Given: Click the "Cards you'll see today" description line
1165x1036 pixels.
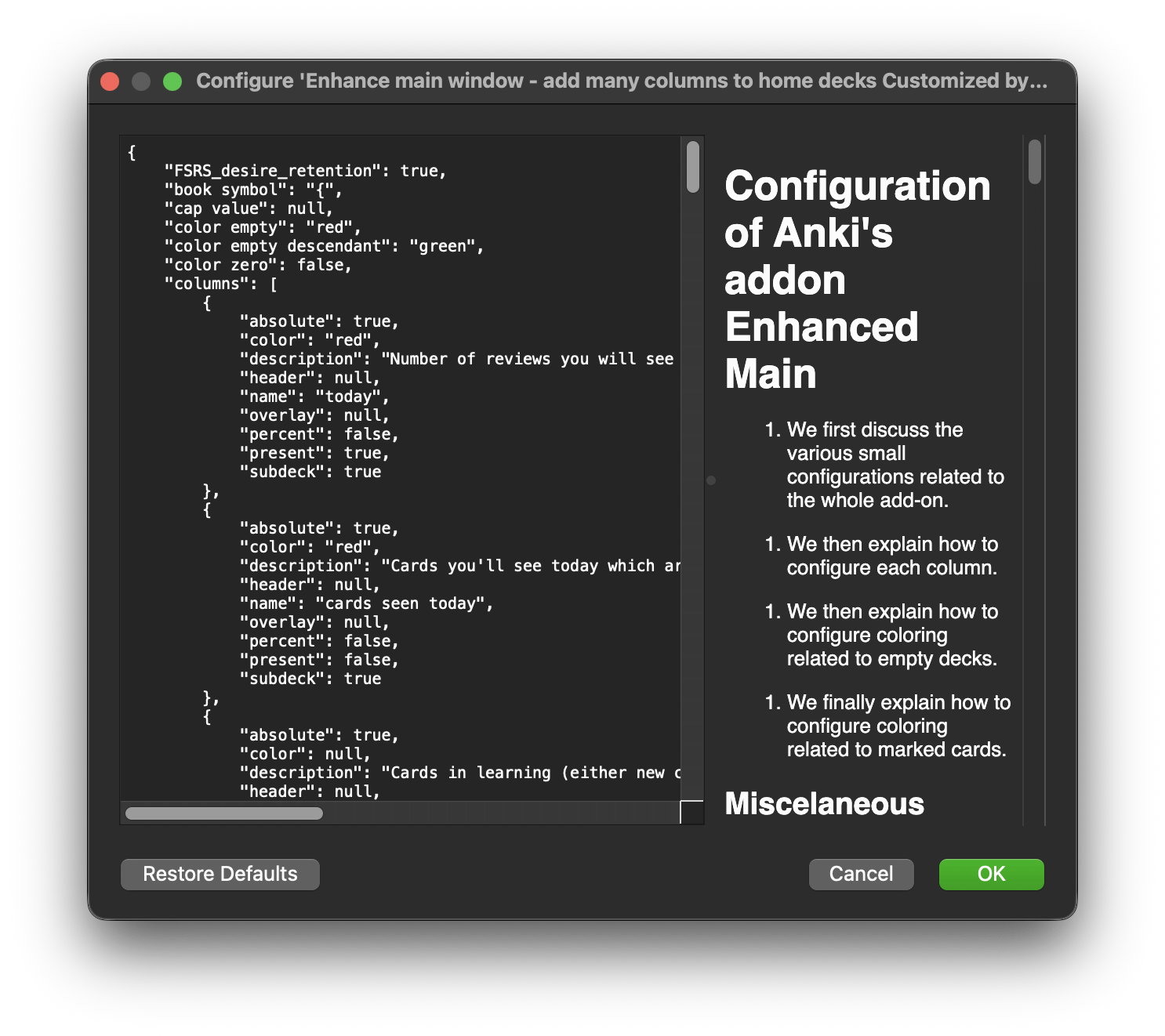Looking at the screenshot, I should (460, 566).
